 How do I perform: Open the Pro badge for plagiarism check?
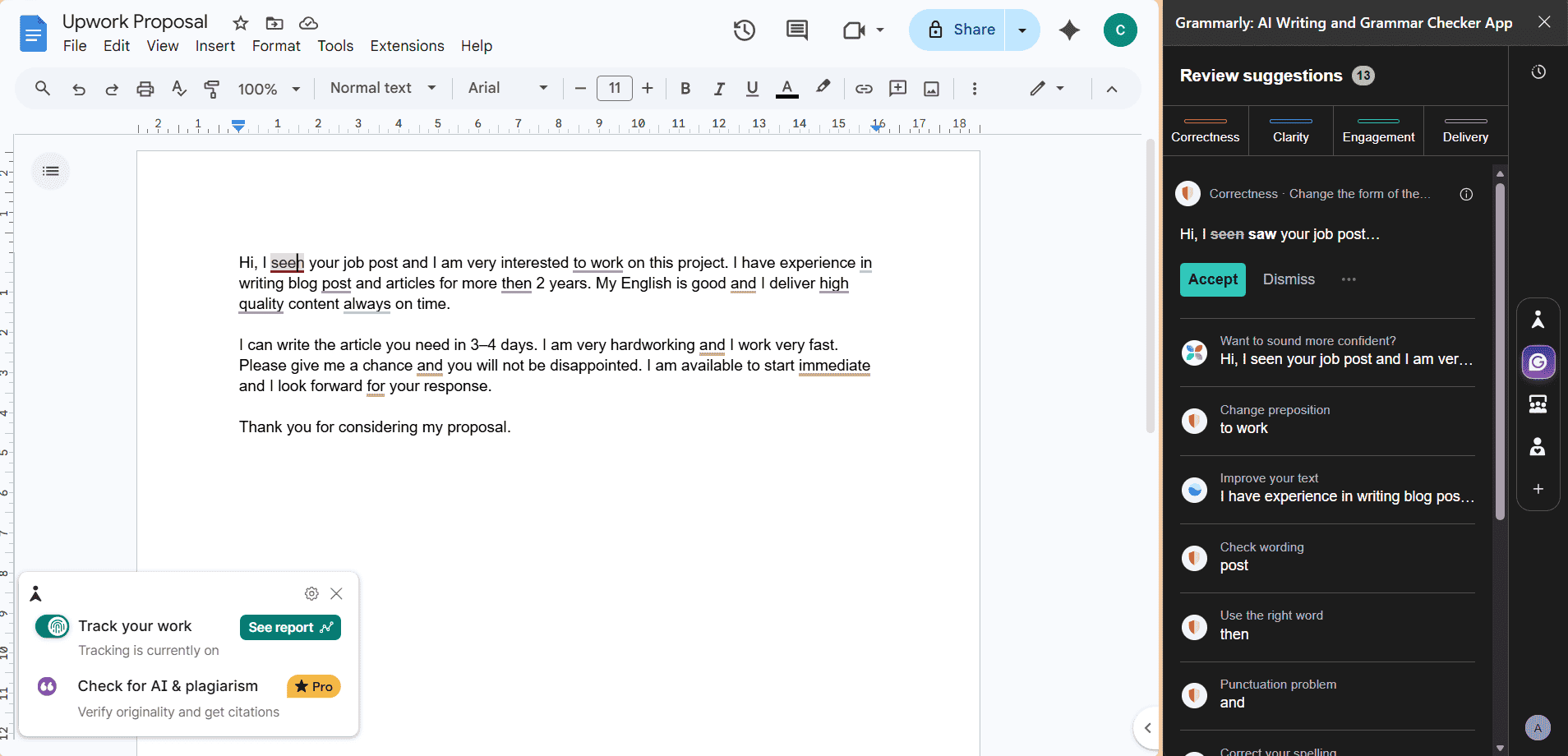click(x=313, y=686)
